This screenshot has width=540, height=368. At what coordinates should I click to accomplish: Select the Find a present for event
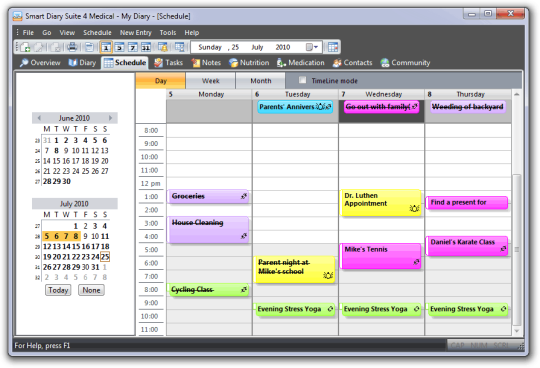click(x=467, y=202)
